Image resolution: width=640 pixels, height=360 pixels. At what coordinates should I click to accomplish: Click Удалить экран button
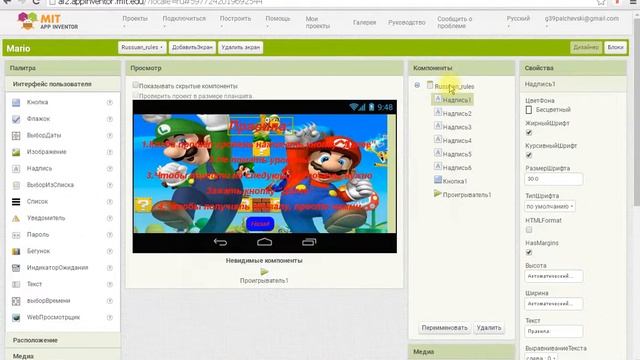click(x=240, y=48)
